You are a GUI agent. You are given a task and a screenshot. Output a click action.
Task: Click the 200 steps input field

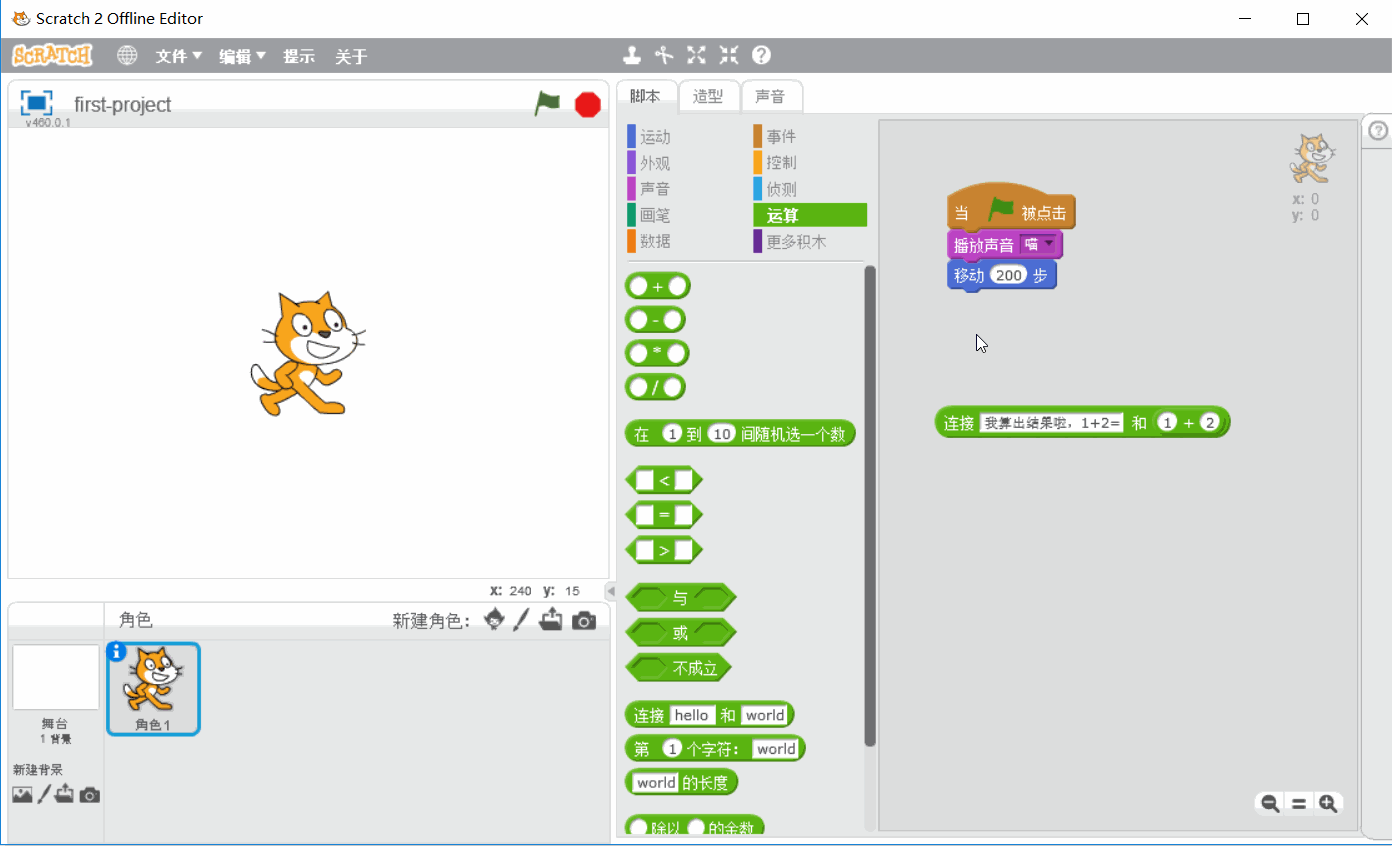pos(1009,275)
